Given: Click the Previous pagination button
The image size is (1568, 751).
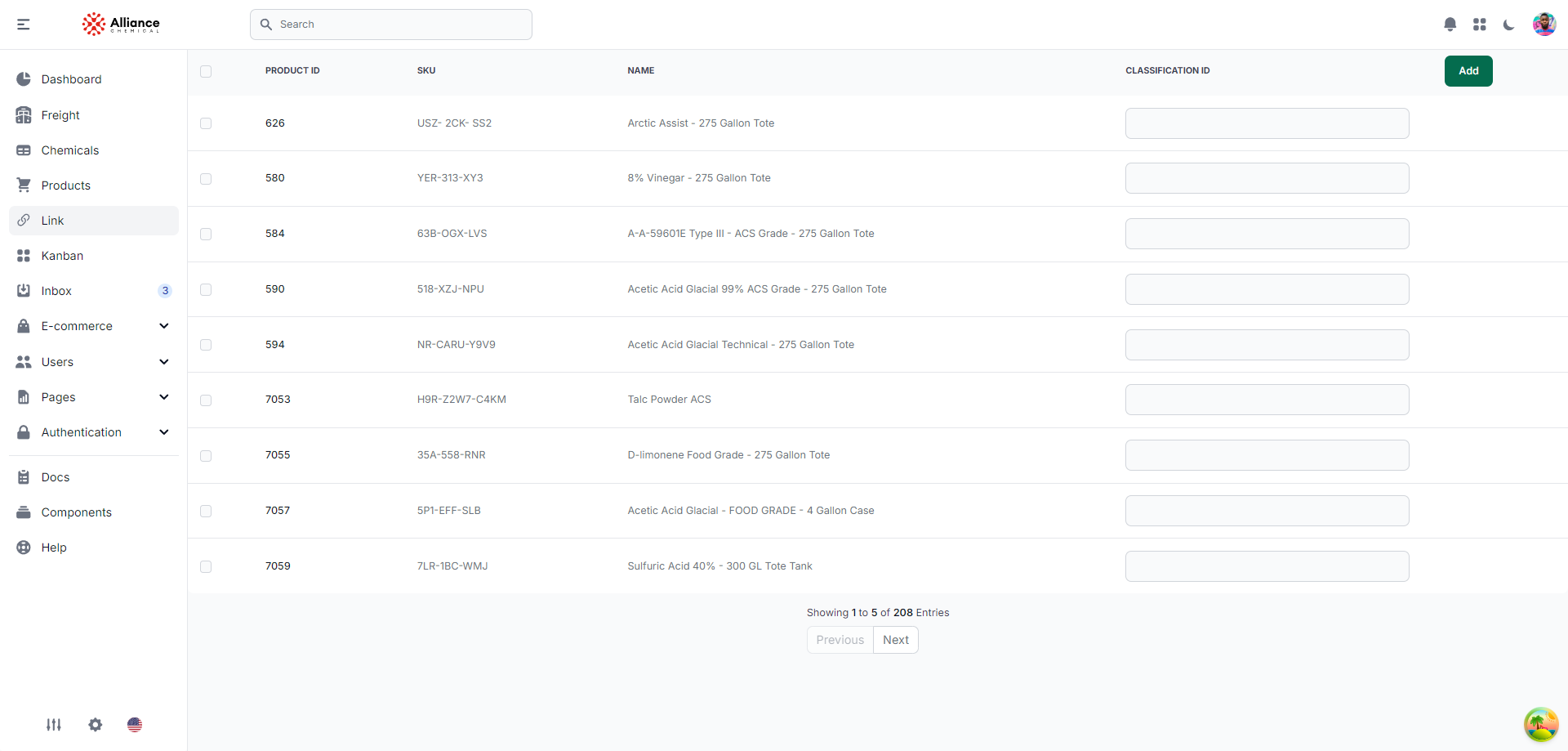Looking at the screenshot, I should [x=840, y=640].
